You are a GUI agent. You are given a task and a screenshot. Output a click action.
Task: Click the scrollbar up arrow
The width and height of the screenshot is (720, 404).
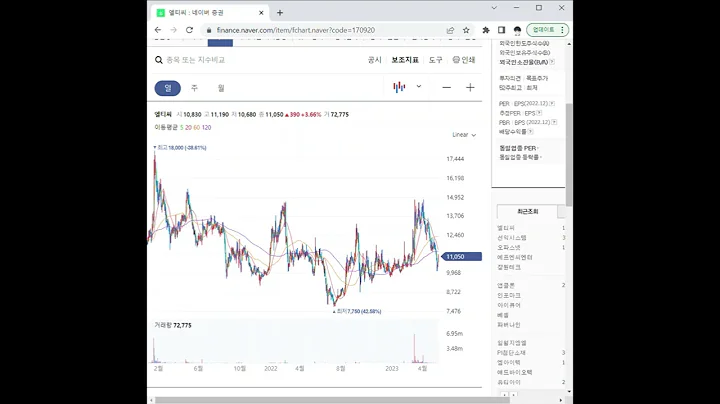tap(569, 44)
